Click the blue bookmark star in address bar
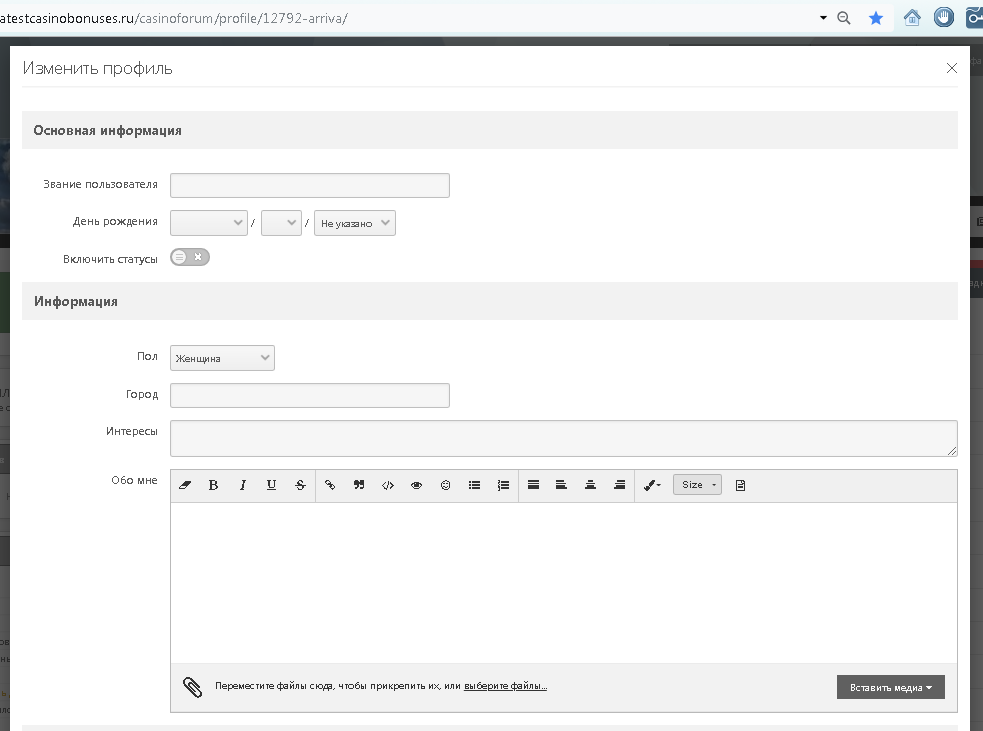This screenshot has width=983, height=731. [876, 18]
